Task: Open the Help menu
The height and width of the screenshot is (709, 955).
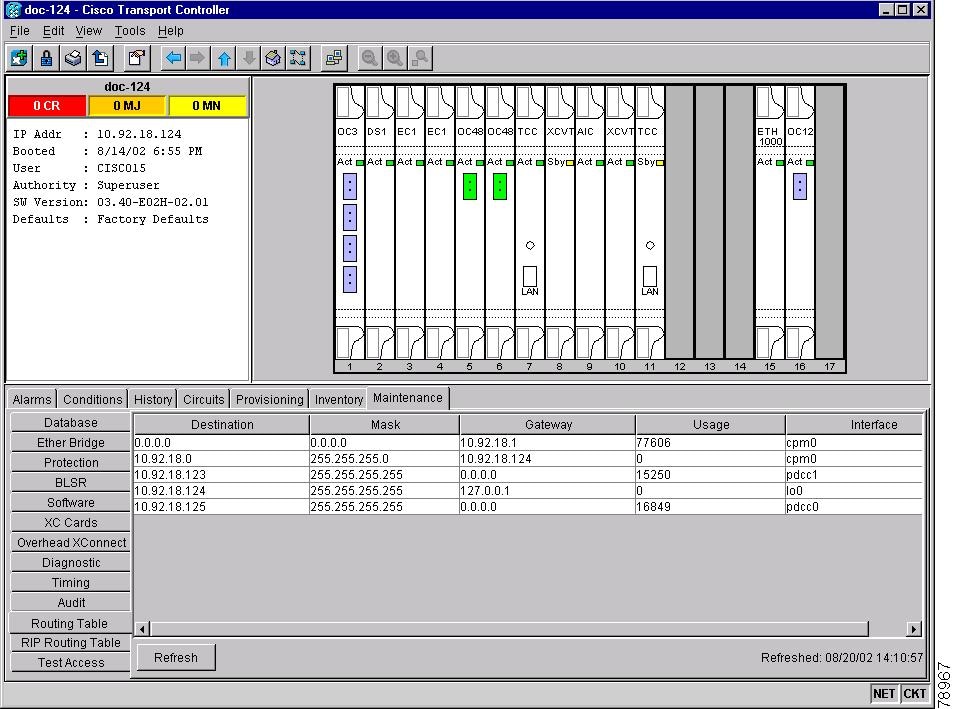Action: (171, 30)
